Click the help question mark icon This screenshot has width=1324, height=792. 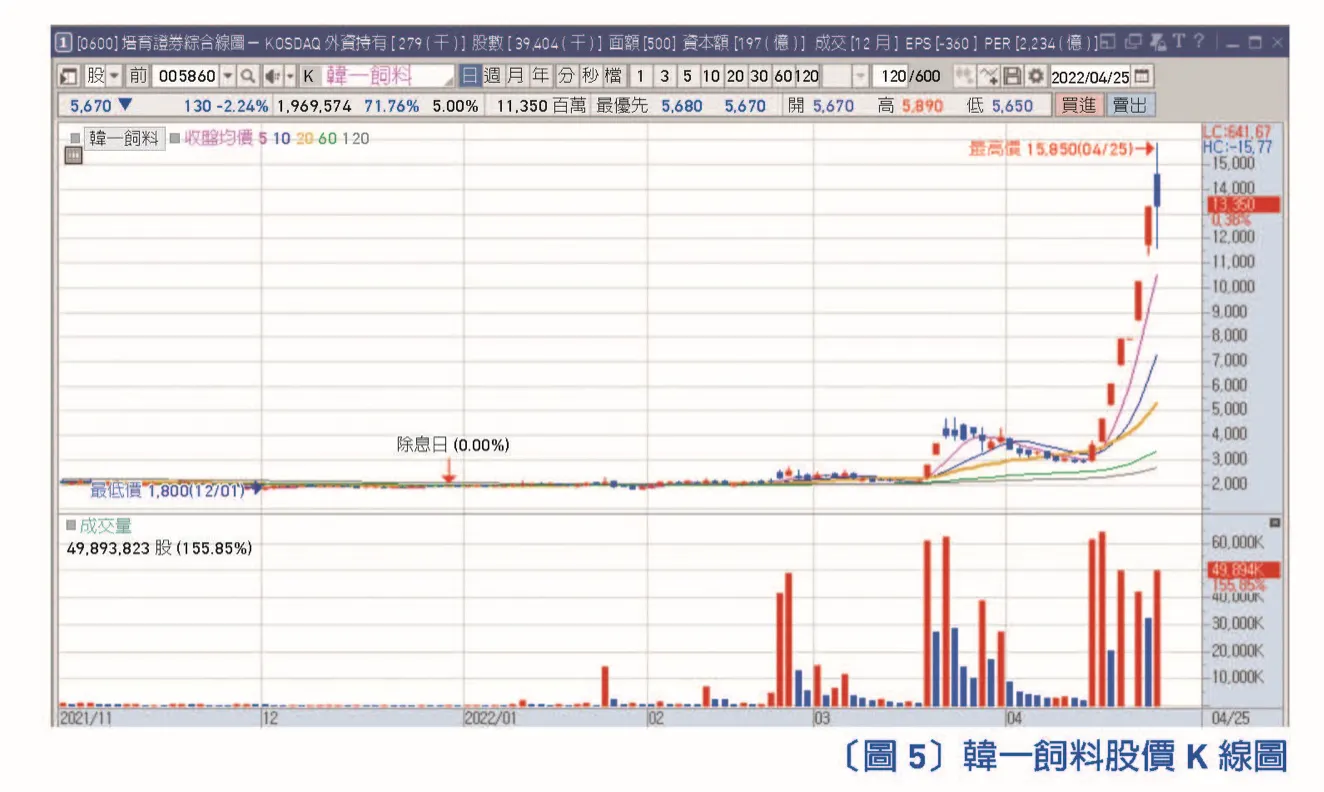pyautogui.click(x=1199, y=42)
